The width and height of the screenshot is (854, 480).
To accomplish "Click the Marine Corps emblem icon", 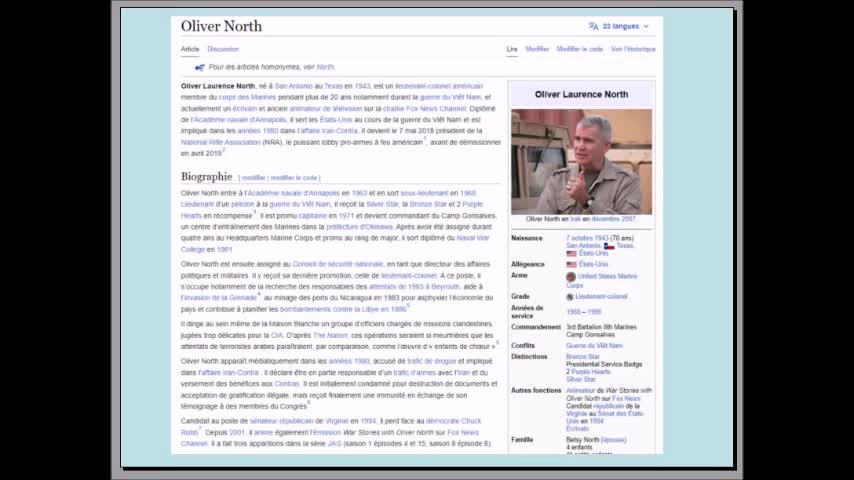I will (571, 277).
